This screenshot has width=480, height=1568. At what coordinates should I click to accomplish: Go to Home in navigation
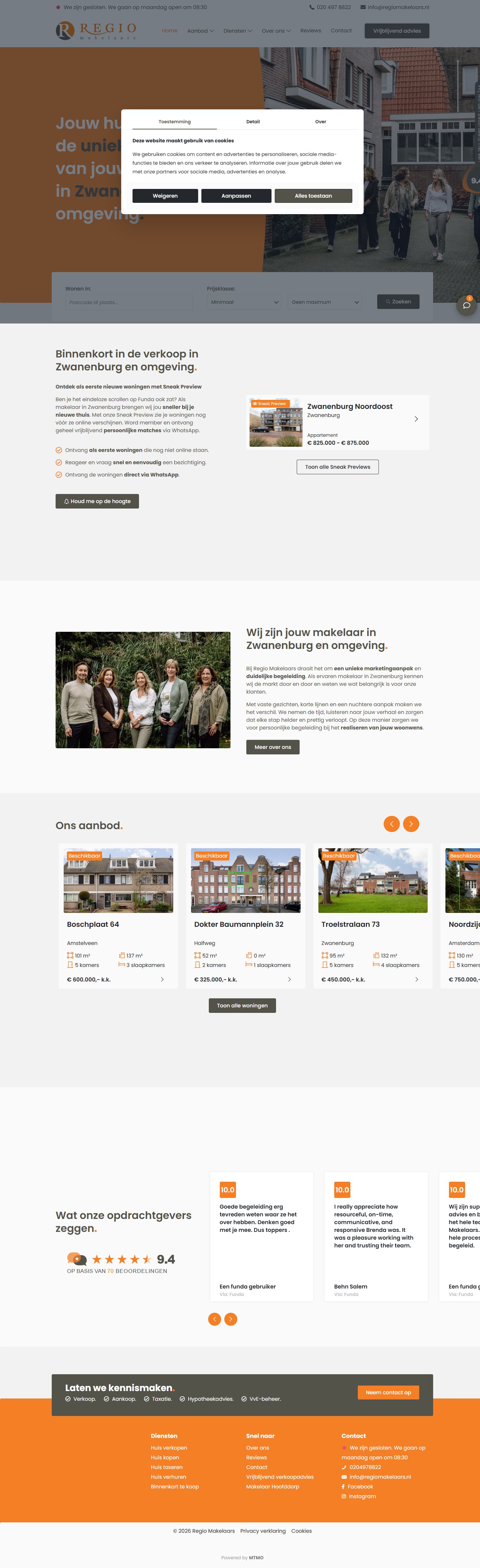(x=170, y=30)
